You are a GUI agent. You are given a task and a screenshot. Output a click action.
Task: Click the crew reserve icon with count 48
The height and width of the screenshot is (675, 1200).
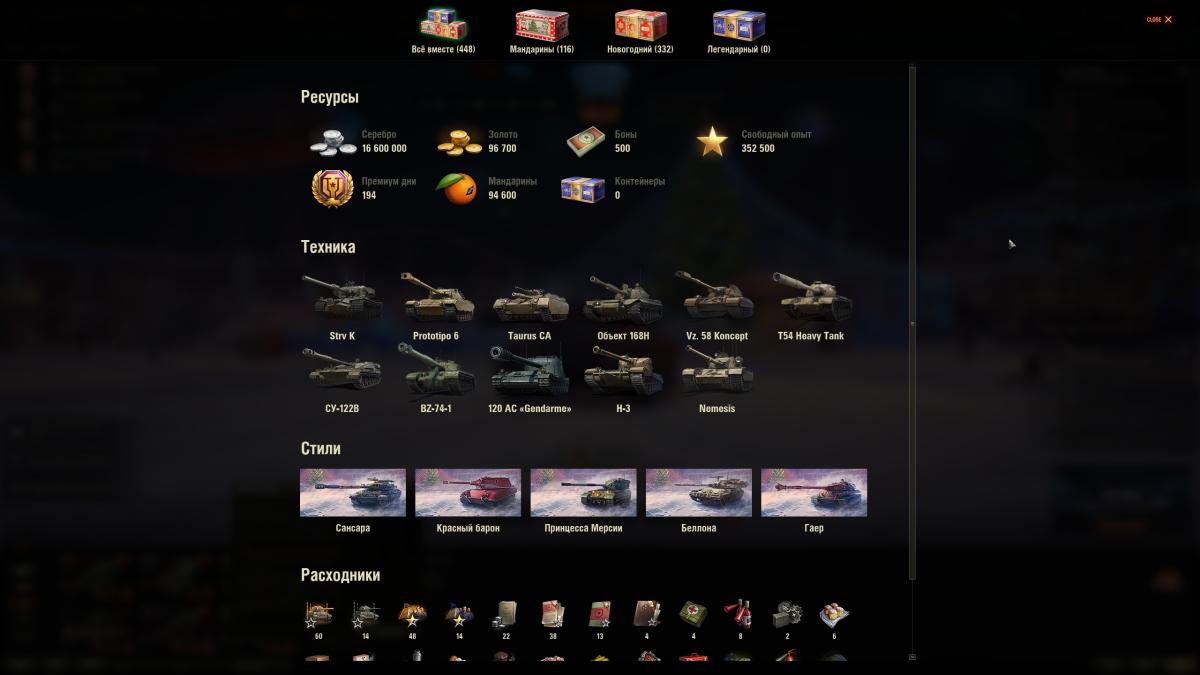coord(412,614)
